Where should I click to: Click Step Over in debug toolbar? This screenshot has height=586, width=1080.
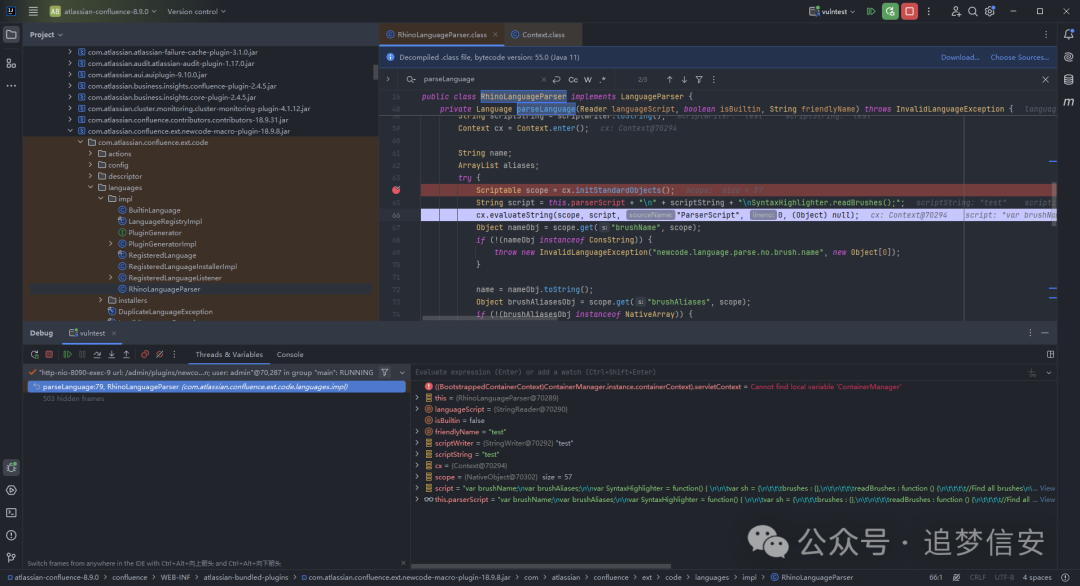point(97,355)
